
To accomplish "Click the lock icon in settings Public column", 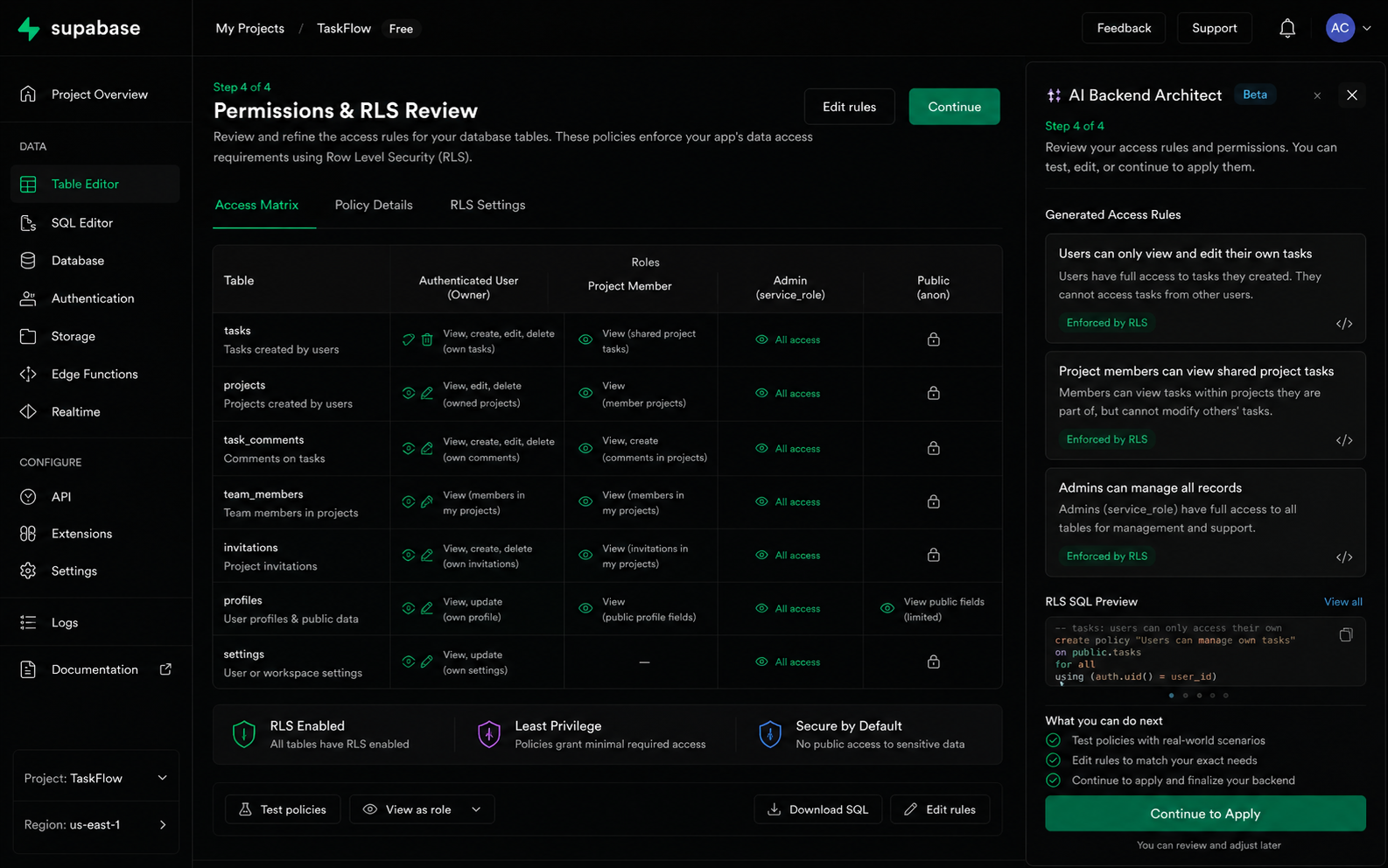I will click(x=934, y=661).
